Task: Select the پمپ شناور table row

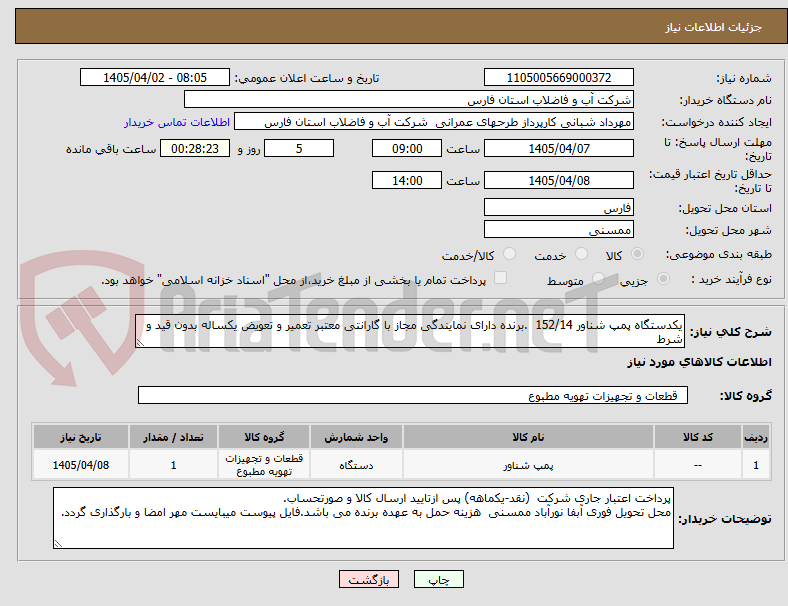Action: point(401,465)
